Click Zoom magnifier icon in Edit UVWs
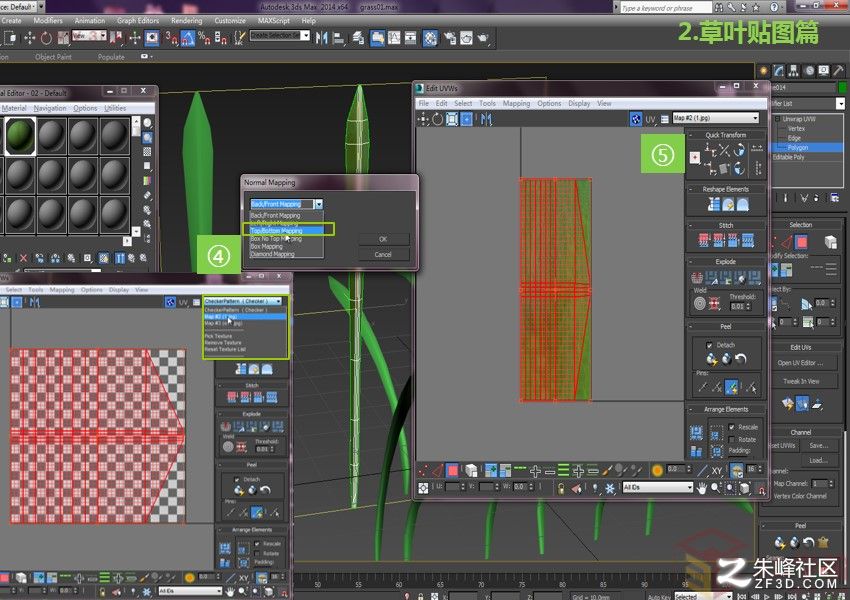This screenshot has height=600, width=850. tap(716, 488)
